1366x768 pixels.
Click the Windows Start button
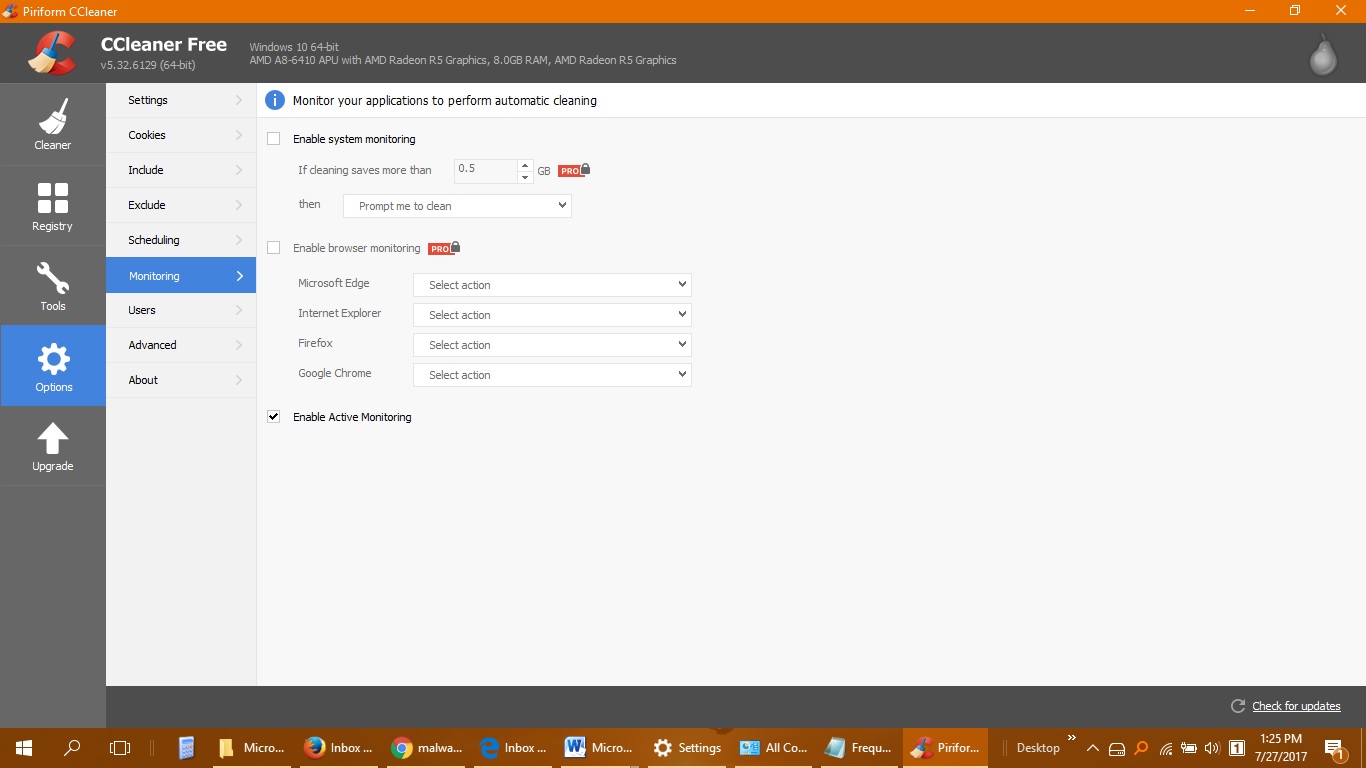click(24, 747)
